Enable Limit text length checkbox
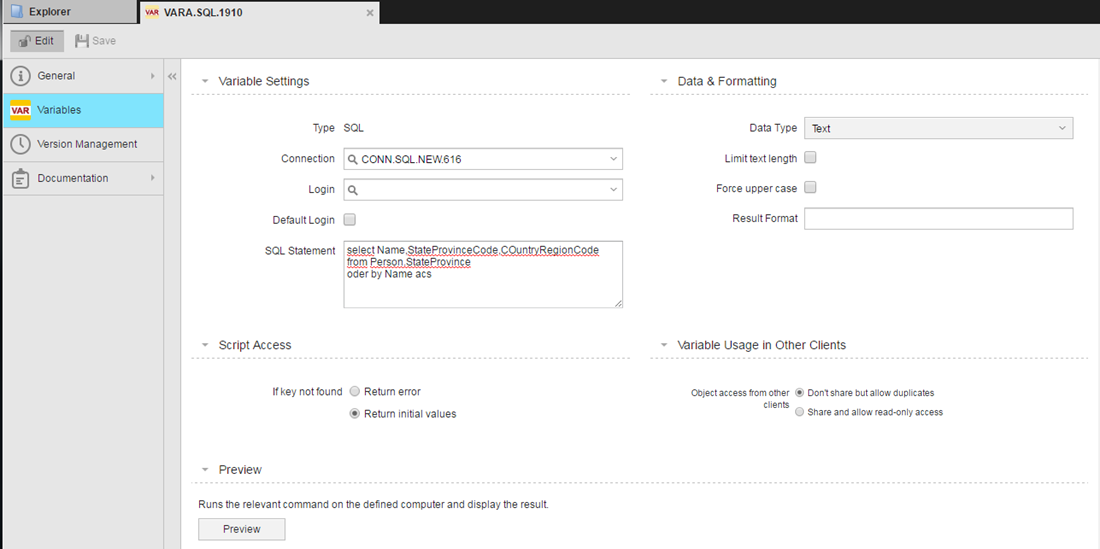 [810, 158]
